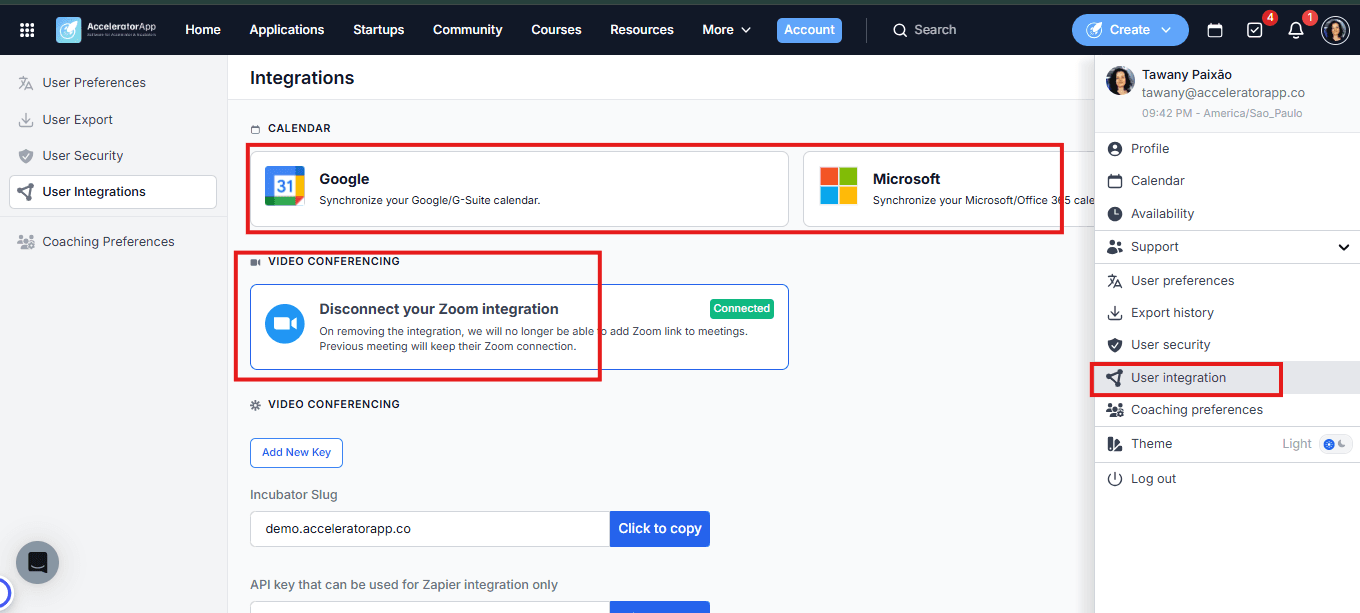Open Community in the top navigation
Screen dimensions: 1360x613
(x=468, y=30)
